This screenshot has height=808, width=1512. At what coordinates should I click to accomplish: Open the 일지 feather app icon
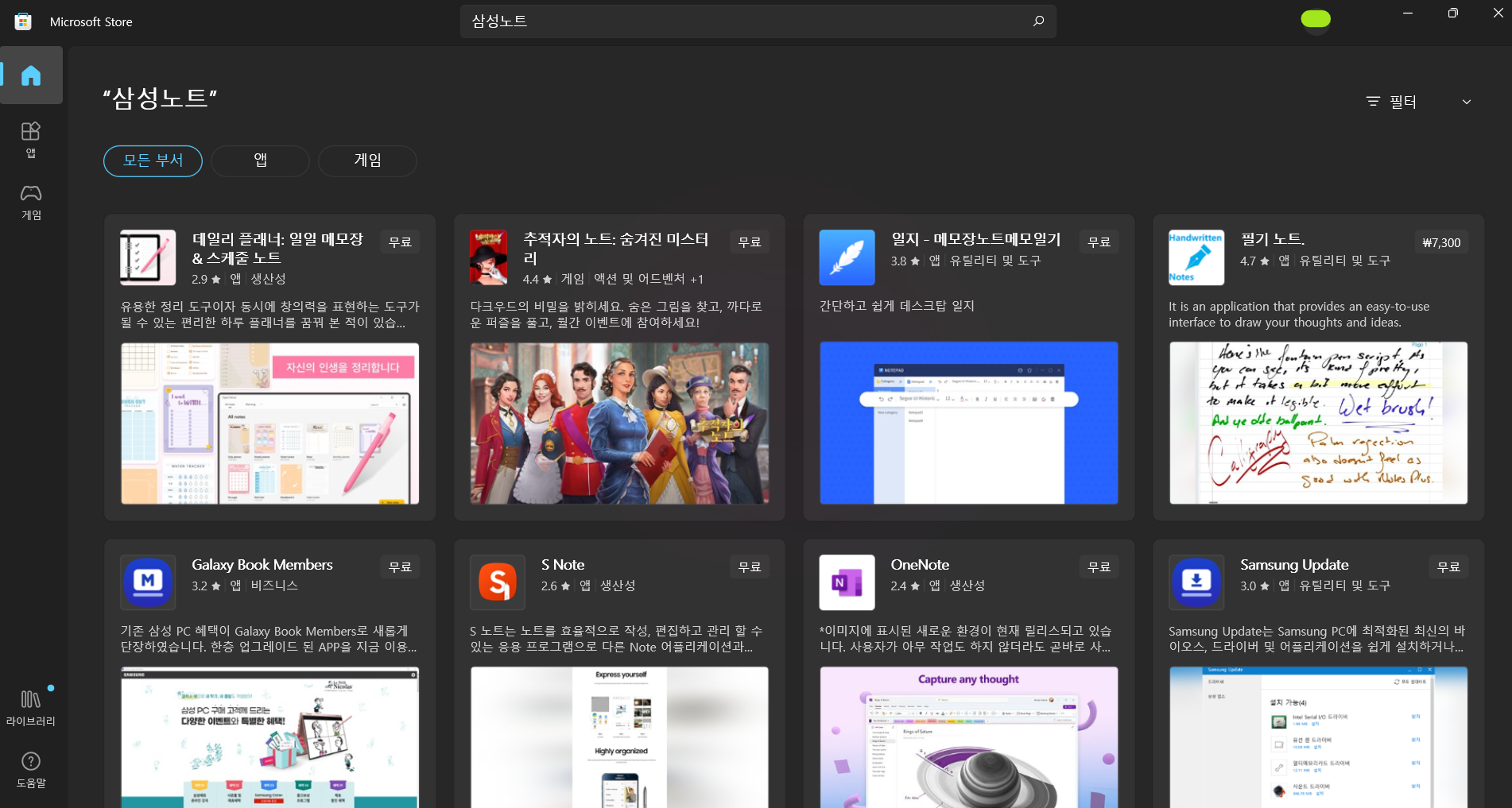coord(847,257)
